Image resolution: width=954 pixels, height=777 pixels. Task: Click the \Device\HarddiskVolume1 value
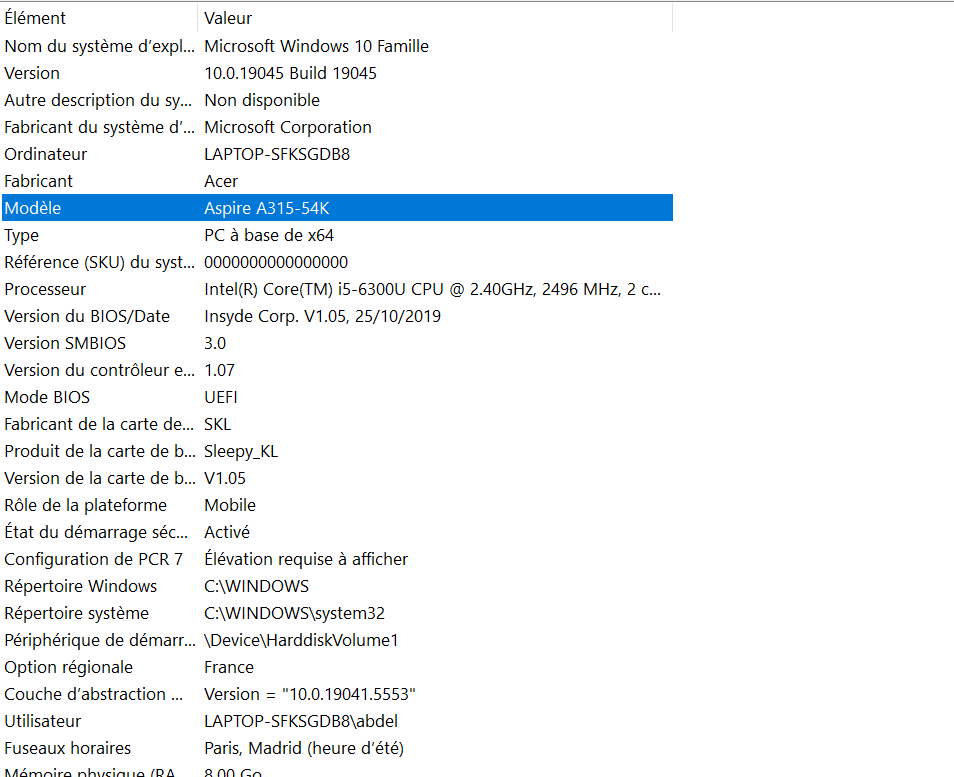301,640
